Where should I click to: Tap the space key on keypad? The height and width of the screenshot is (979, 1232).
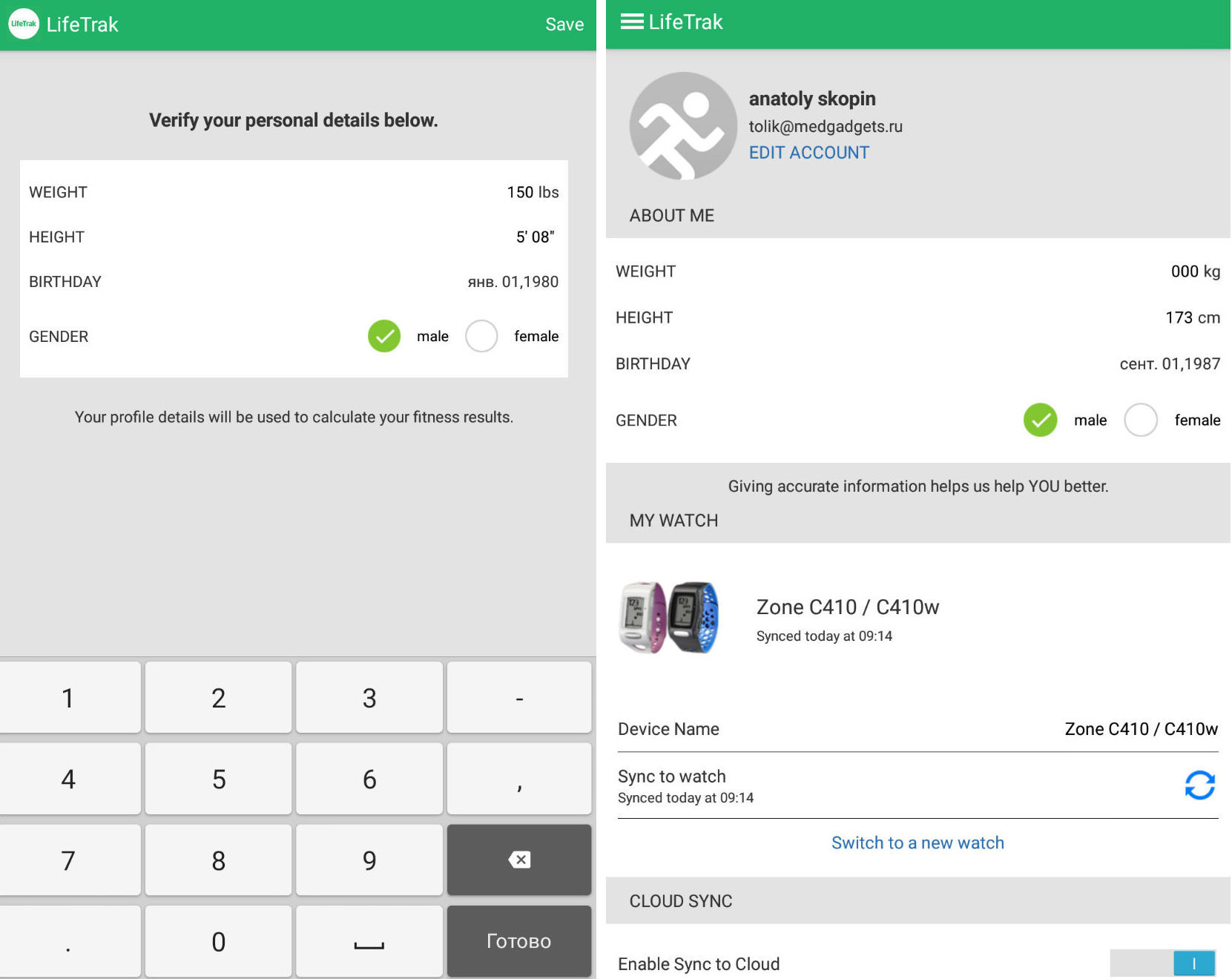click(x=369, y=941)
